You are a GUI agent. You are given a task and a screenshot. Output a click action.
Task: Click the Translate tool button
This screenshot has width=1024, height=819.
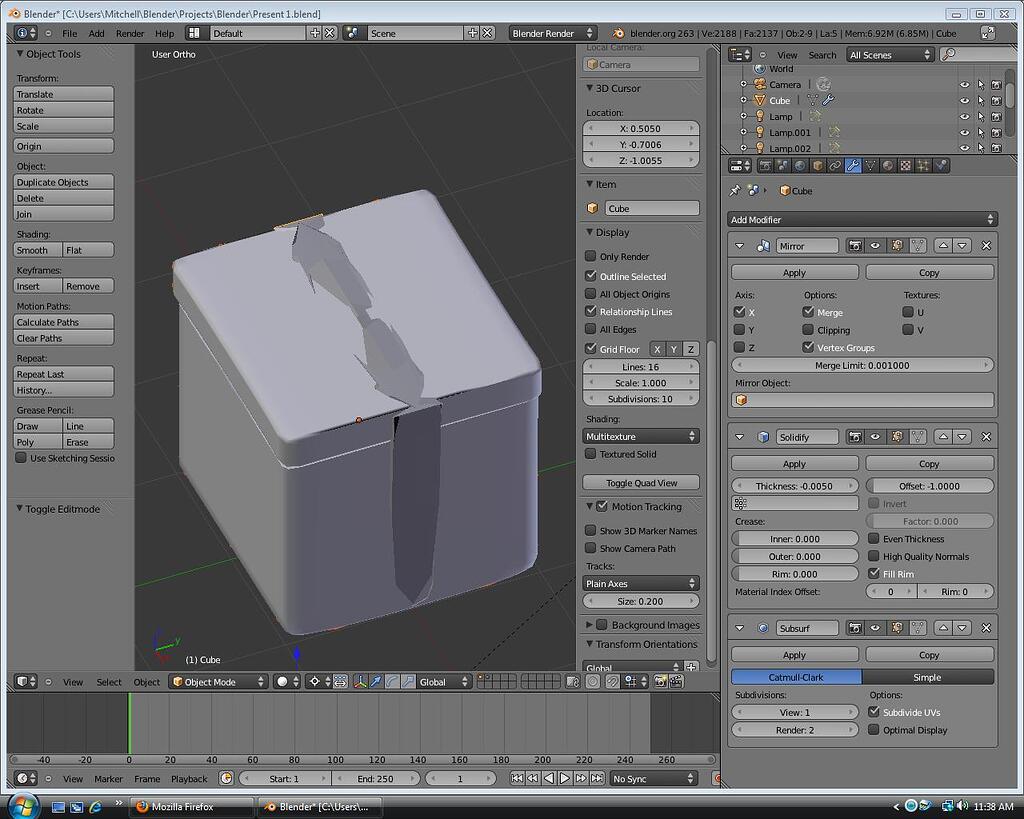pyautogui.click(x=63, y=94)
